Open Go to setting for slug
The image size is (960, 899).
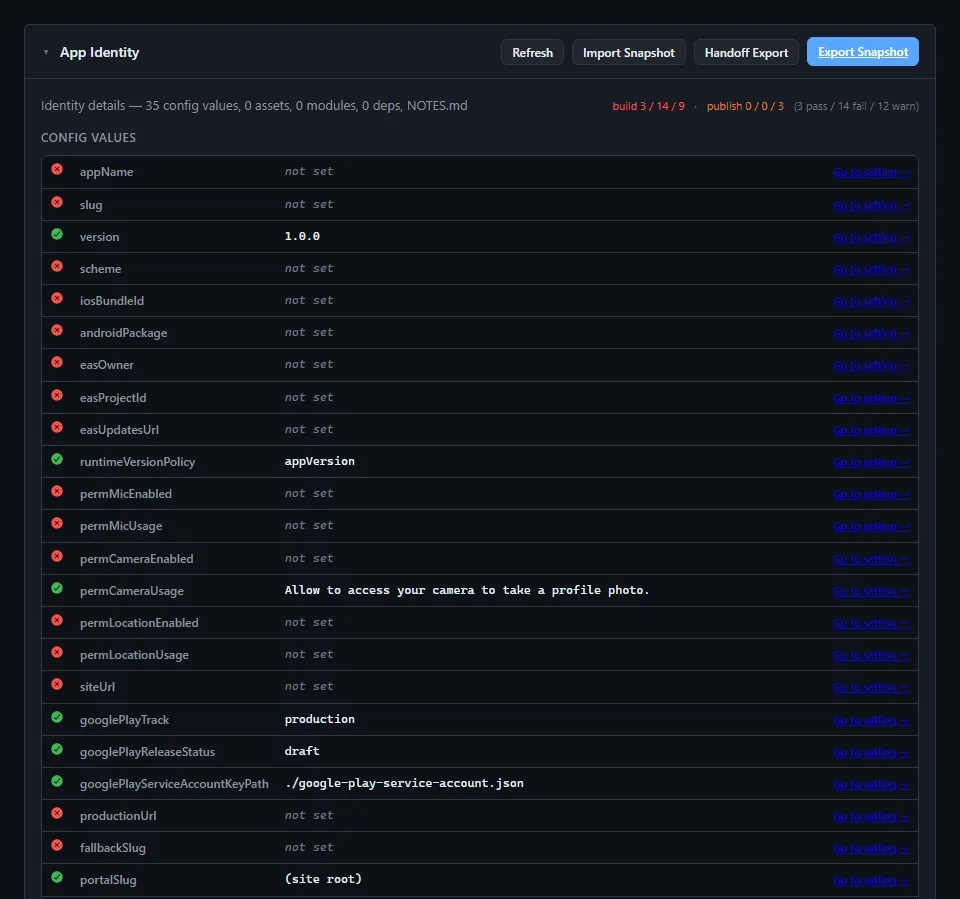[871, 205]
